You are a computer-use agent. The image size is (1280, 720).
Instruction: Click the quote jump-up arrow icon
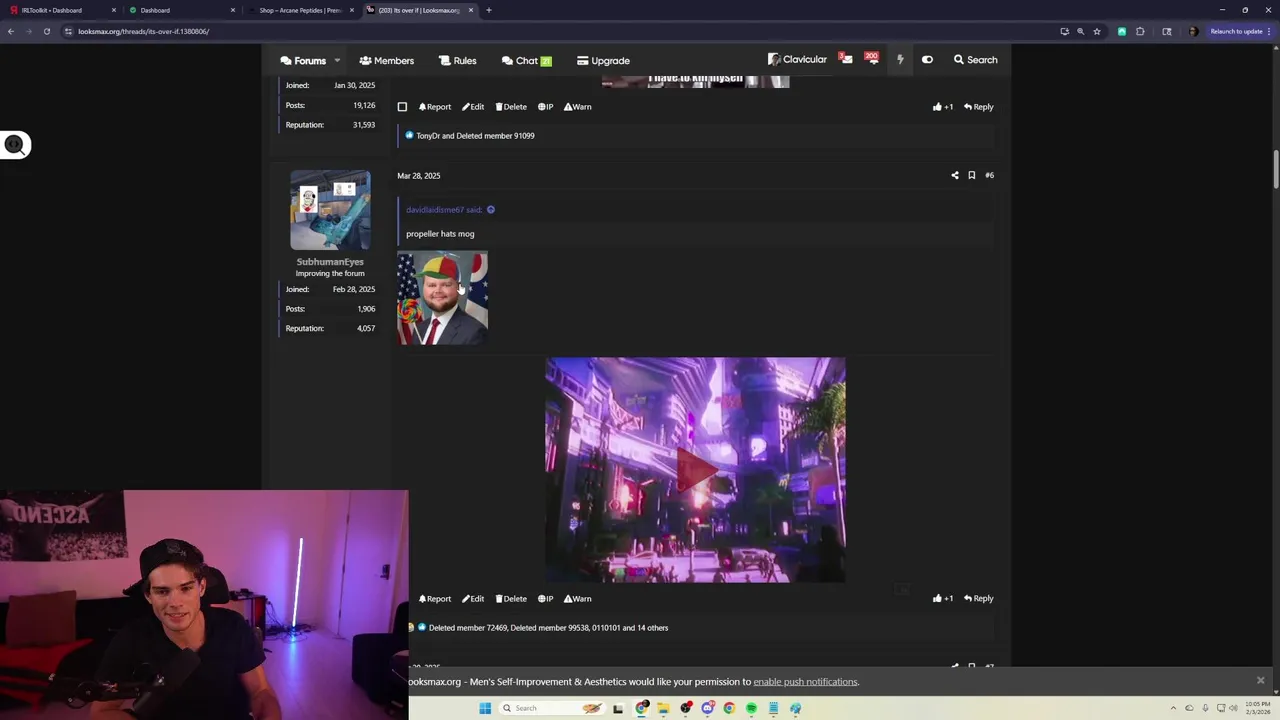pyautogui.click(x=490, y=210)
